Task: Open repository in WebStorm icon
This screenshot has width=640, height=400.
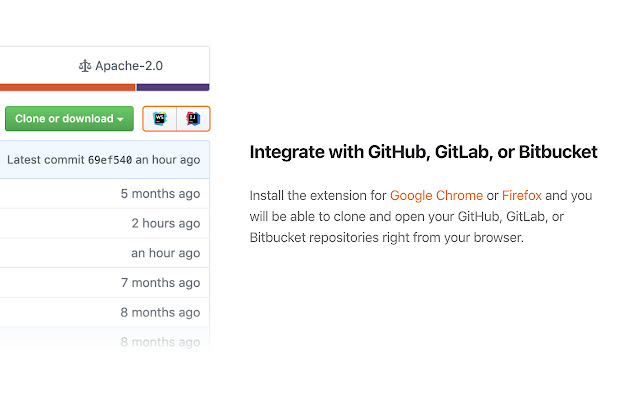Action: (160, 119)
